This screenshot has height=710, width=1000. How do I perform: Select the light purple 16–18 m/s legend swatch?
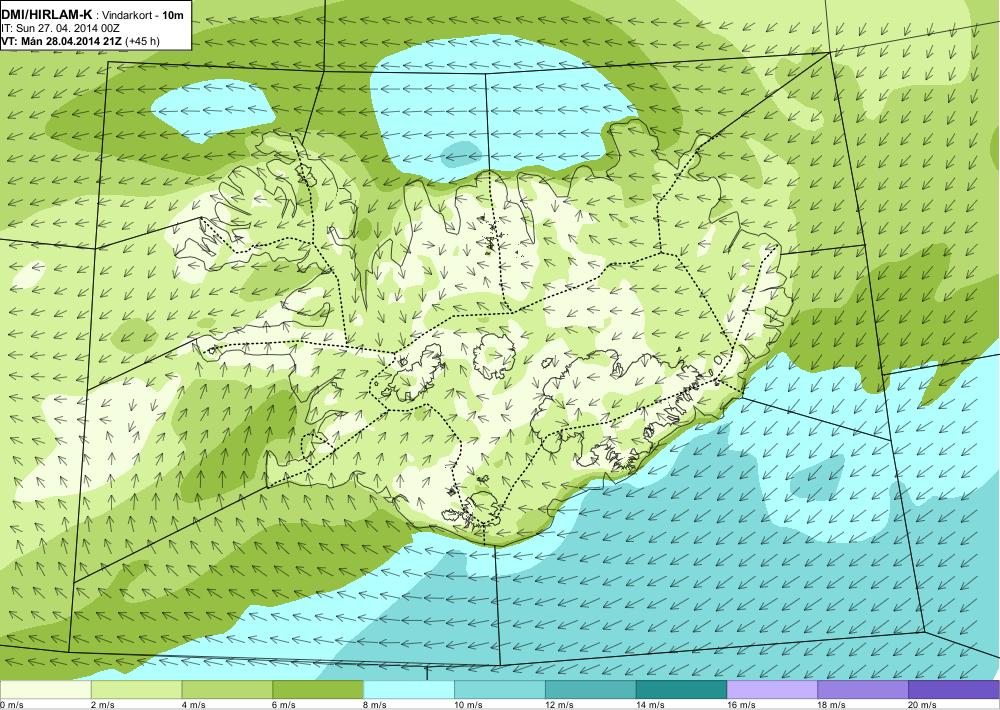click(772, 690)
